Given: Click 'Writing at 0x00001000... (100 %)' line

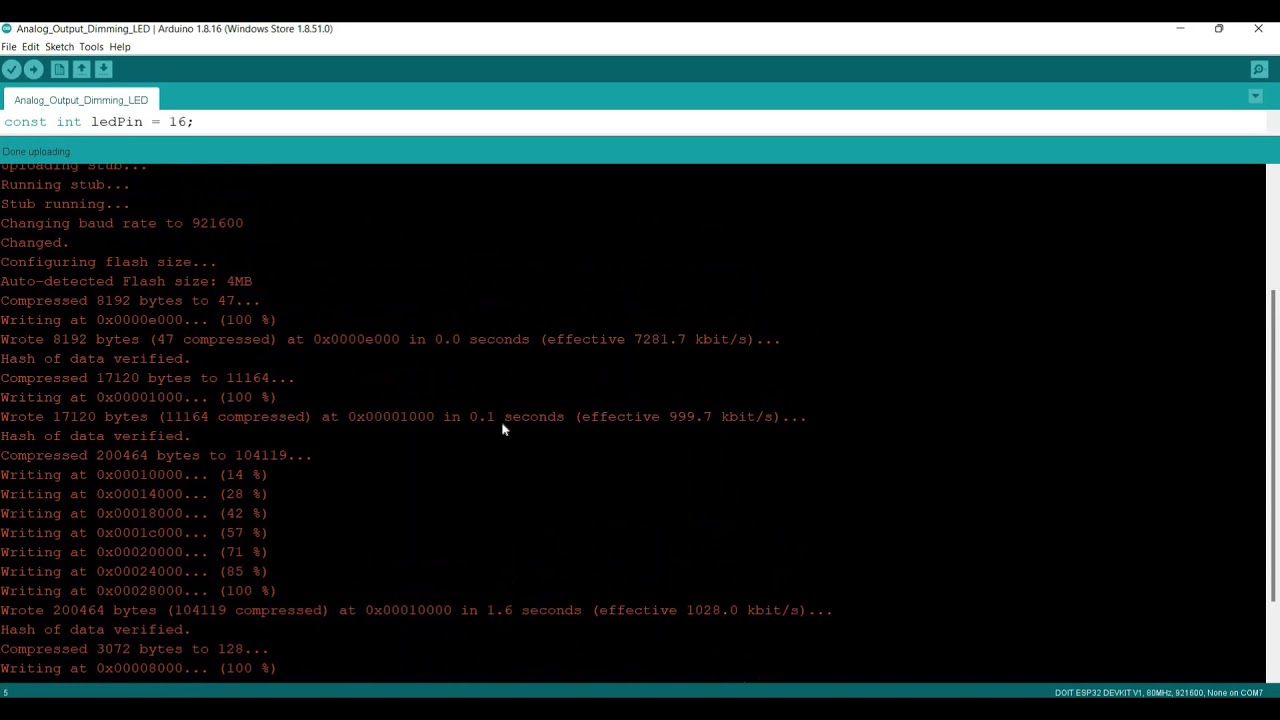Looking at the screenshot, I should pyautogui.click(x=138, y=397).
